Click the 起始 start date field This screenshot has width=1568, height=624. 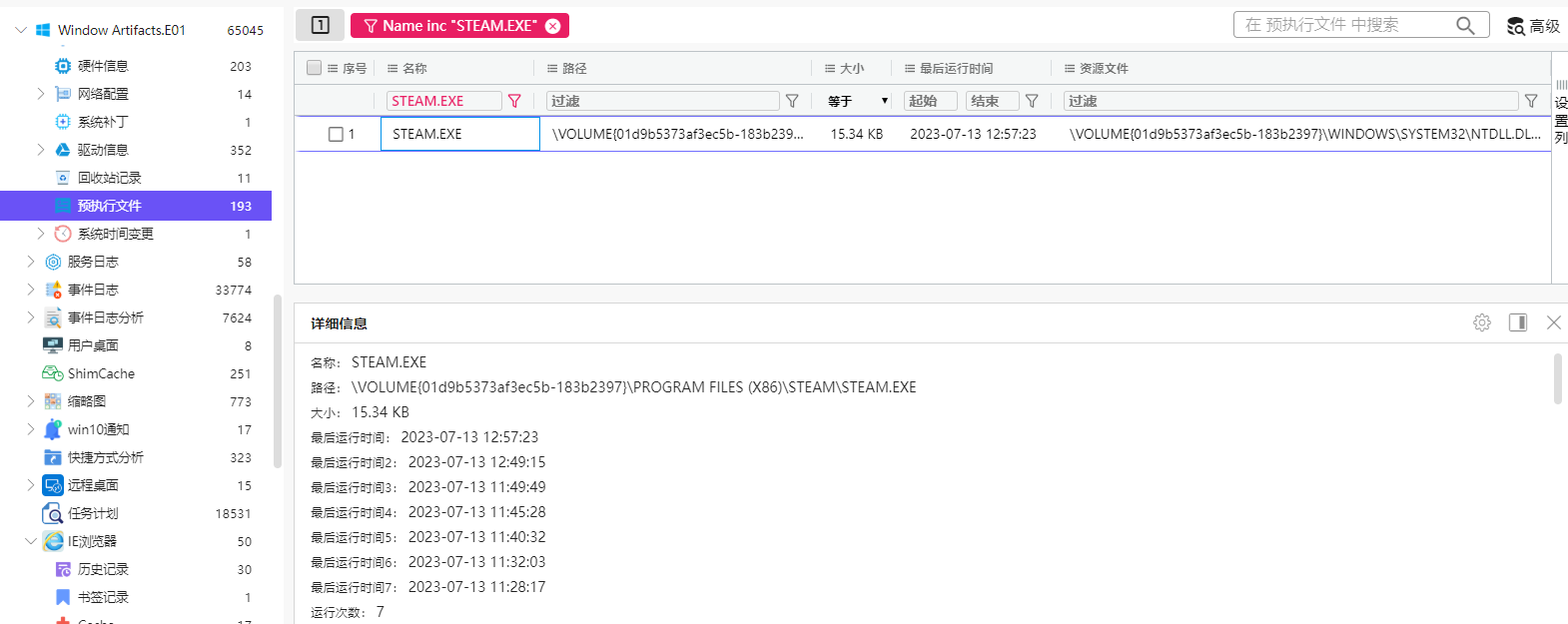click(x=931, y=101)
